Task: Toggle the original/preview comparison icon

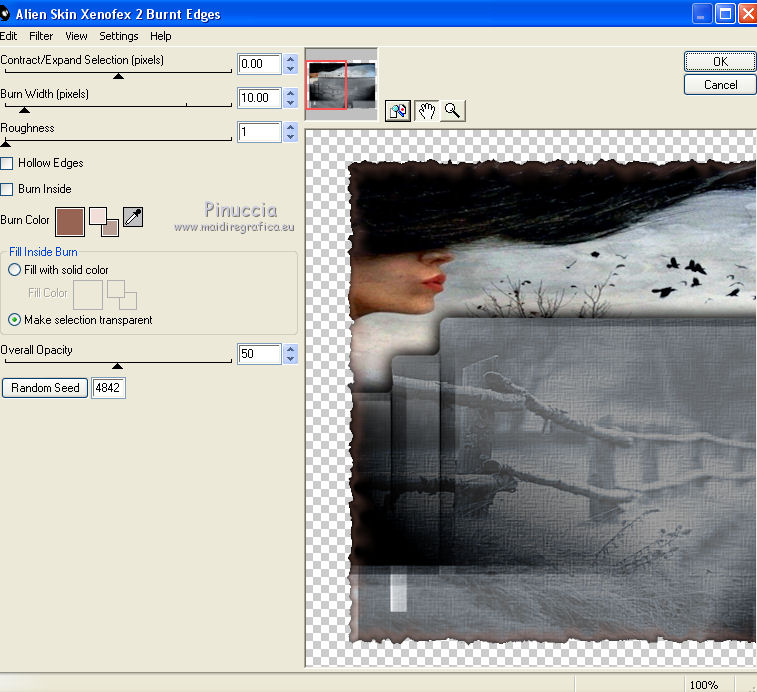Action: [x=398, y=111]
